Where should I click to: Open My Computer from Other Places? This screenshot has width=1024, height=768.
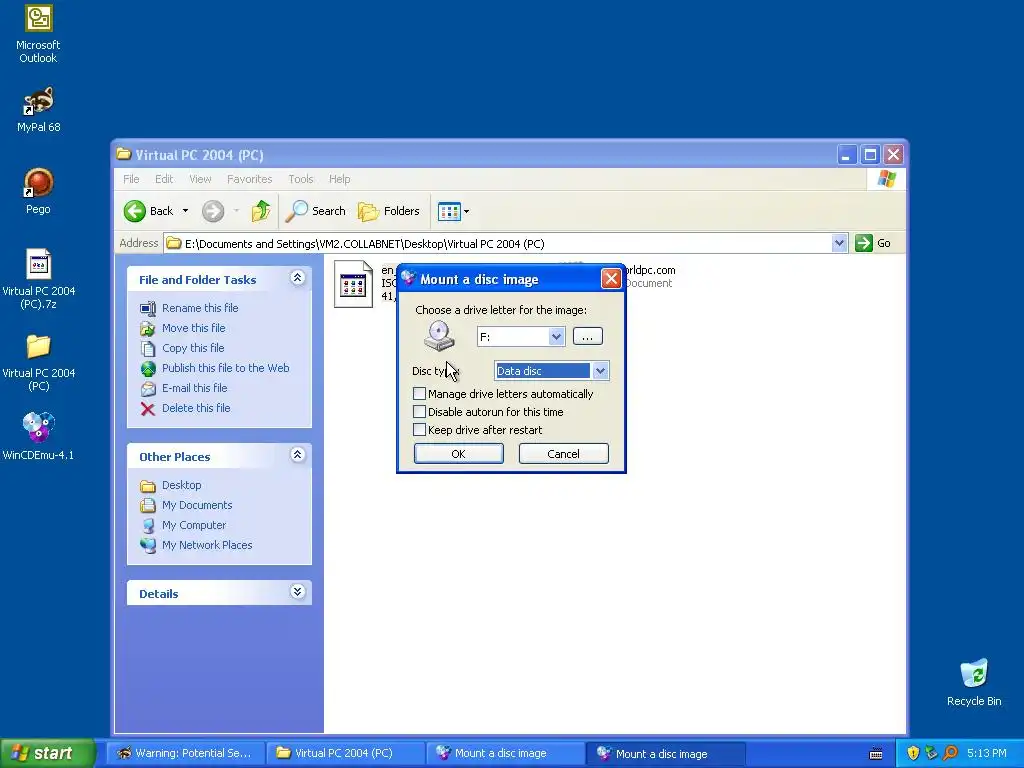pyautogui.click(x=194, y=525)
